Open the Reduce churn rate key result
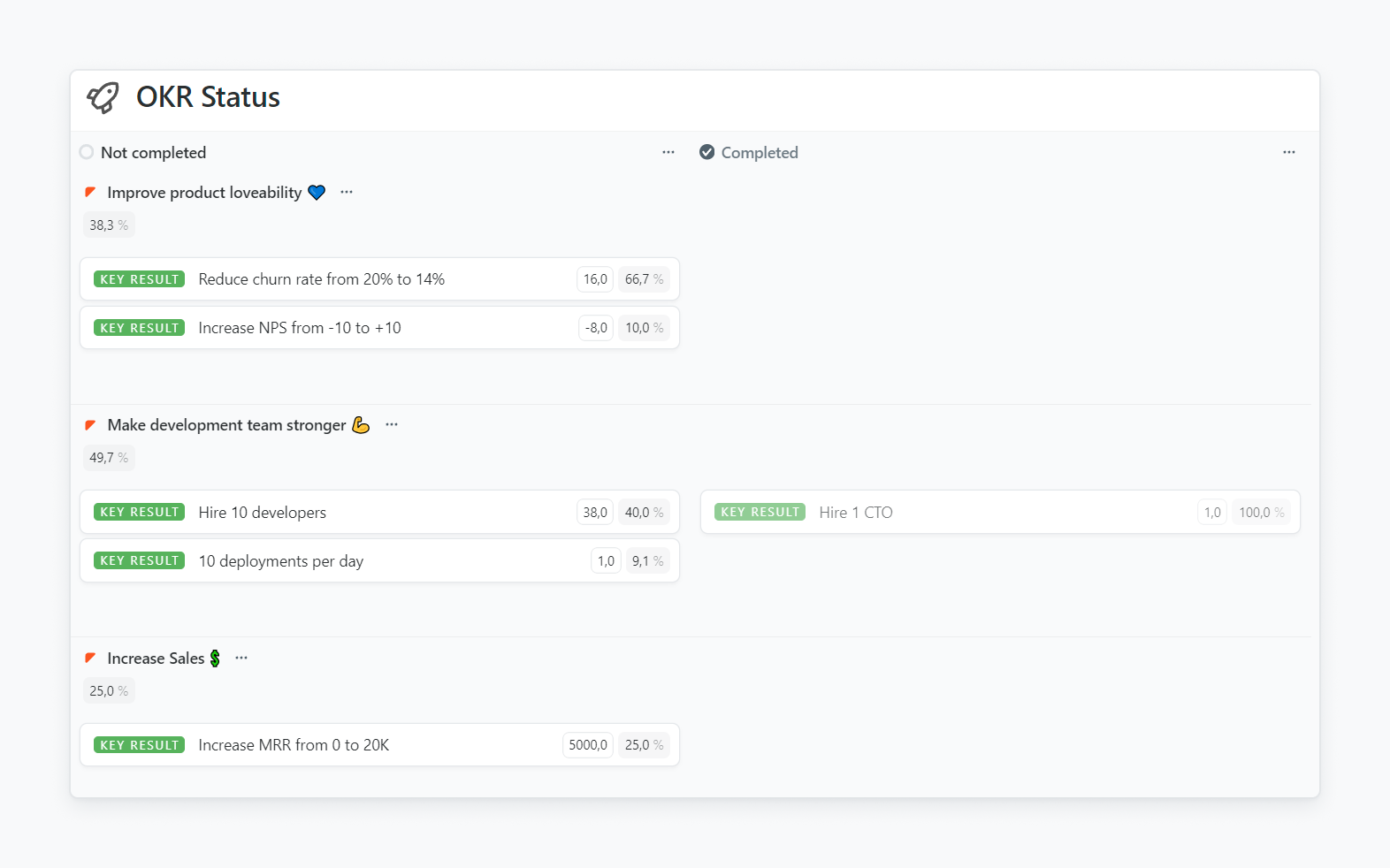Screen dimensions: 1390x868 tap(321, 279)
